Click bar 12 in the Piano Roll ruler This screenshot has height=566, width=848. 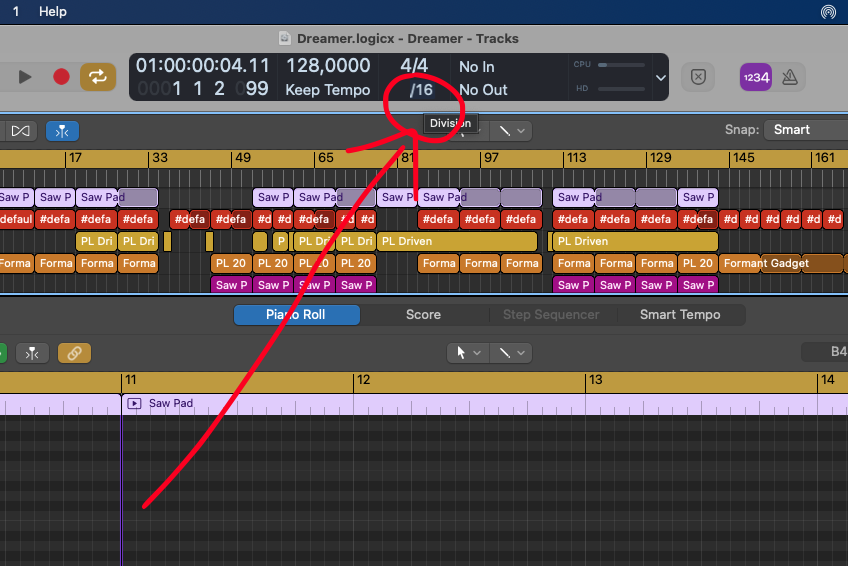click(363, 380)
